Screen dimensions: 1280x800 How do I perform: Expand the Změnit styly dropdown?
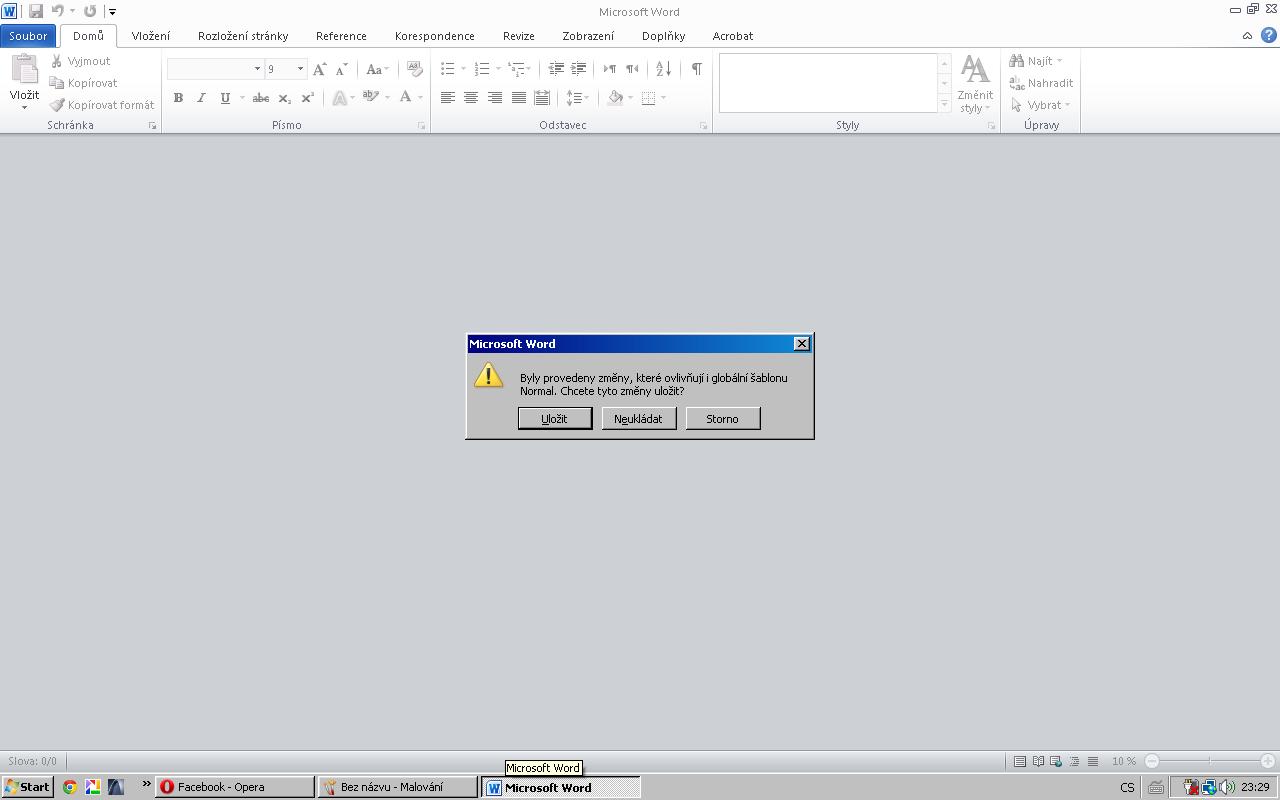pos(975,84)
